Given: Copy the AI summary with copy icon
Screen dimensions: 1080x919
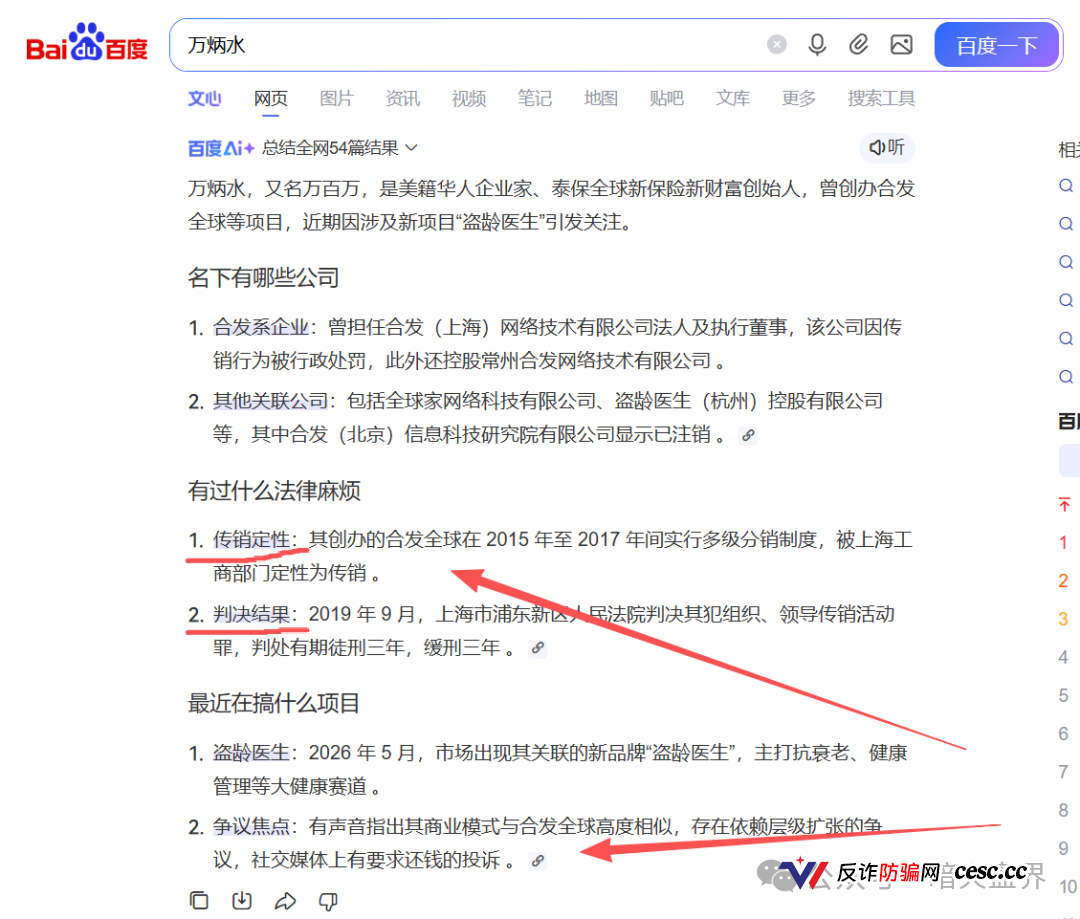Looking at the screenshot, I should (x=199, y=900).
